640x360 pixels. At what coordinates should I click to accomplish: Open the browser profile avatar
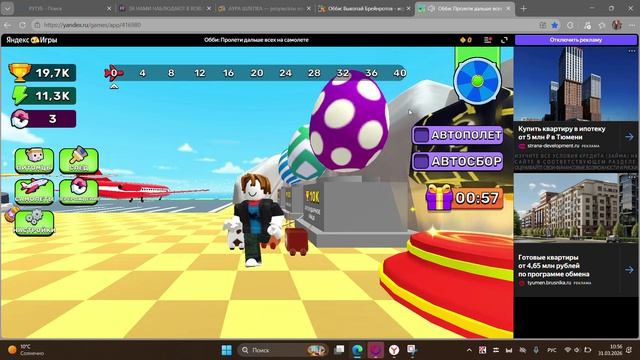coord(617,25)
